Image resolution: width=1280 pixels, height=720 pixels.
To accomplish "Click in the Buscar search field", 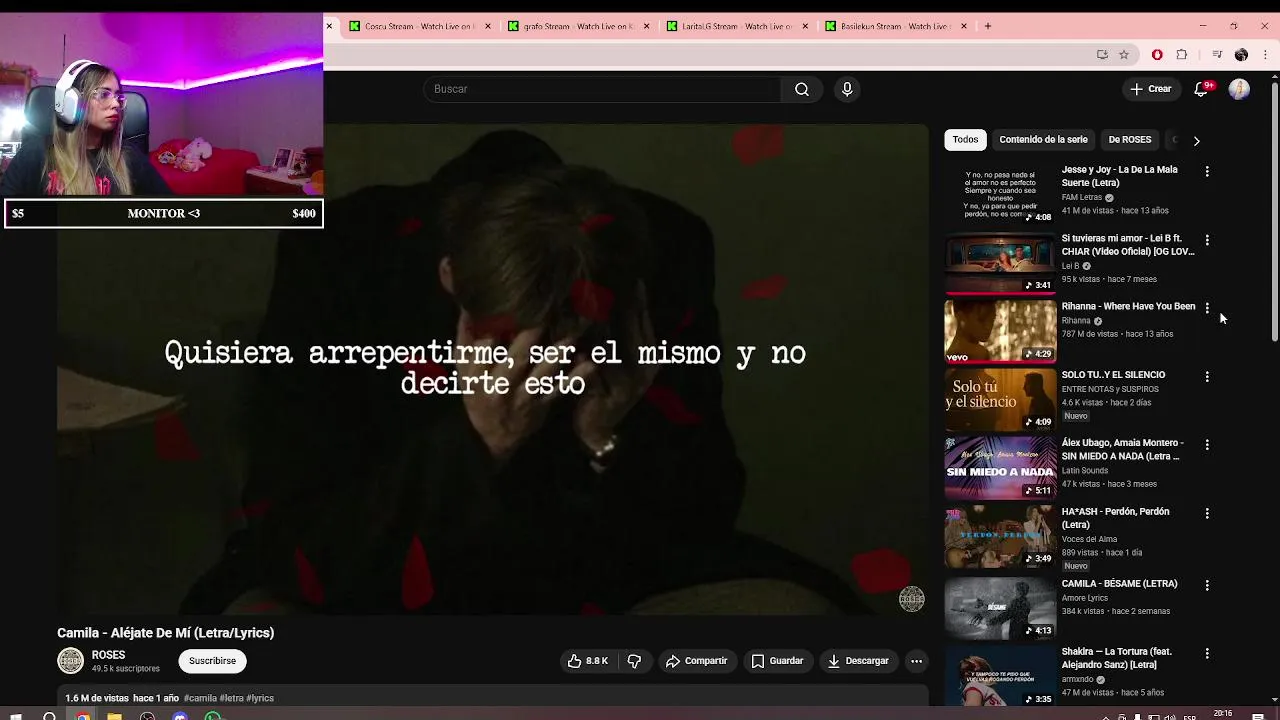I will [x=603, y=89].
